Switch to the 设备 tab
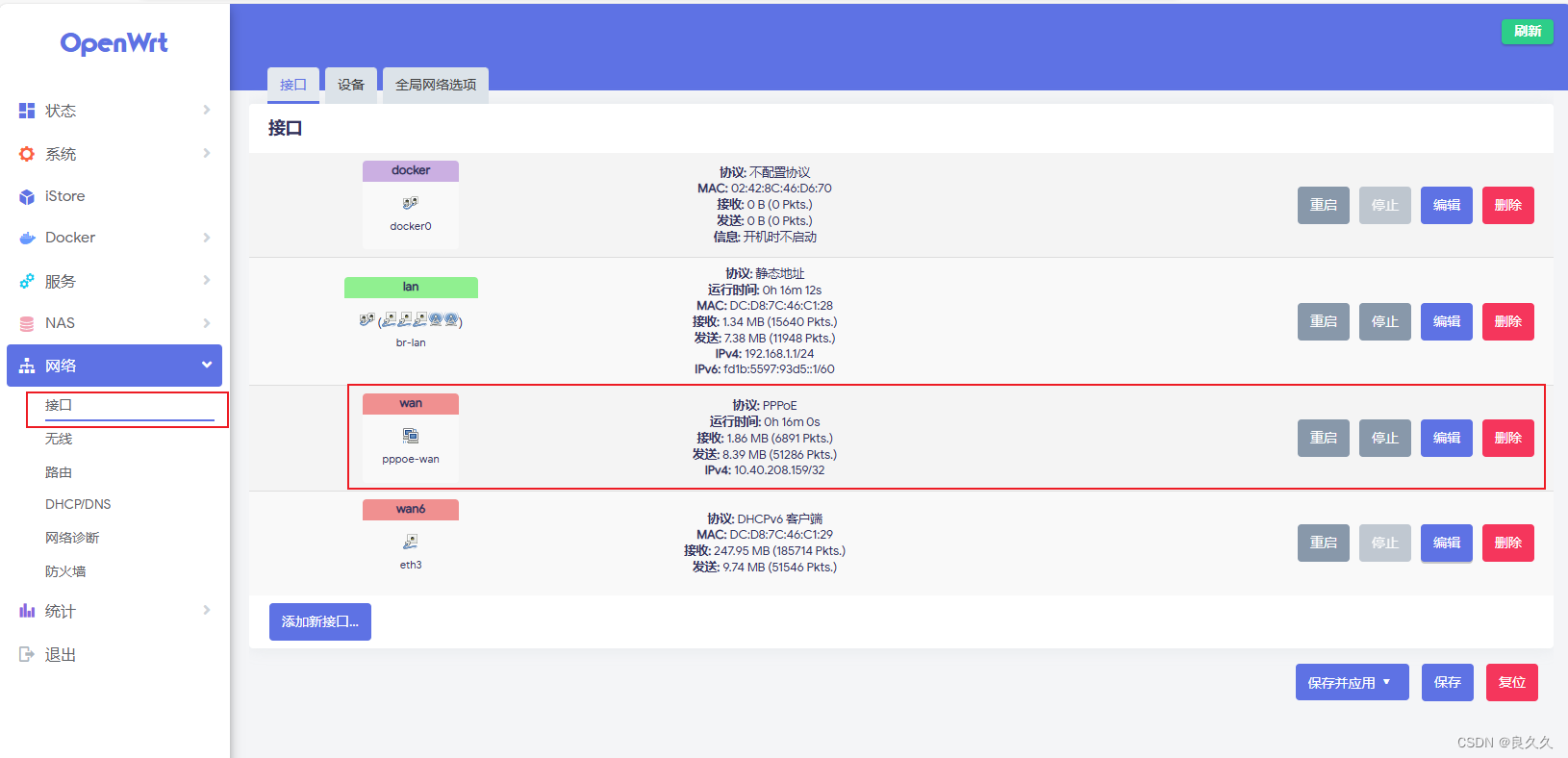Image resolution: width=1568 pixels, height=758 pixels. (351, 85)
